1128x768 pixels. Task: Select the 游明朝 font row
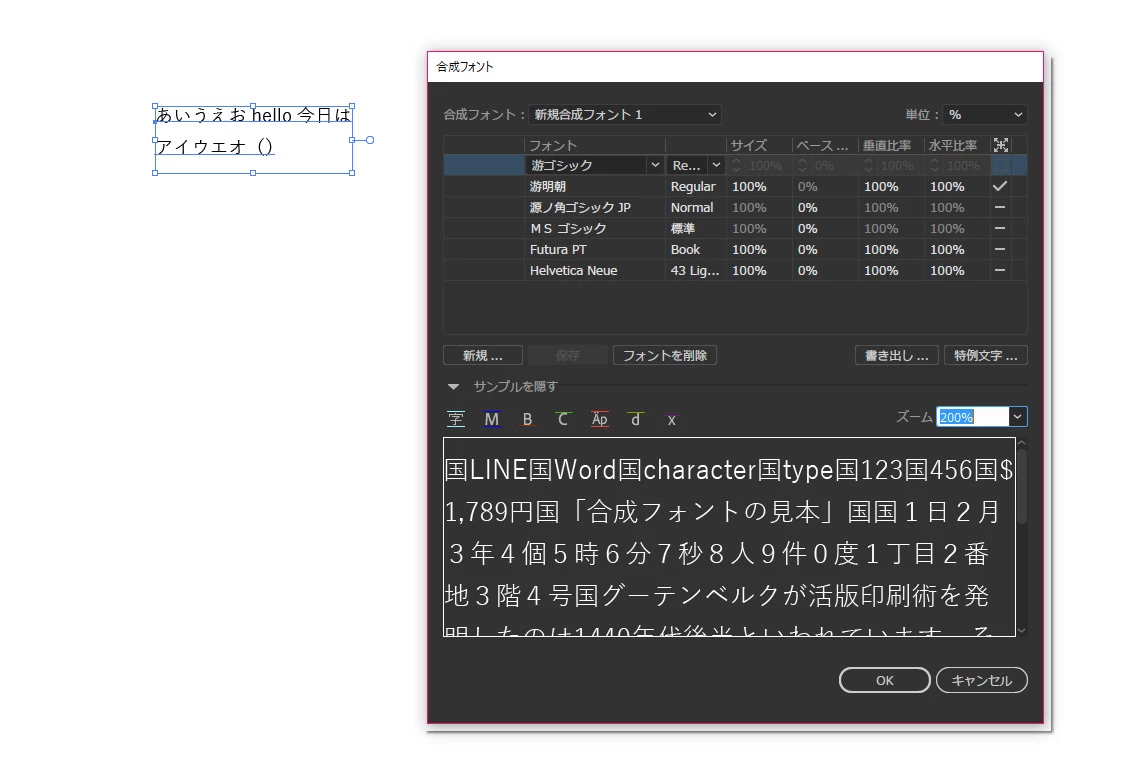pyautogui.click(x=734, y=186)
